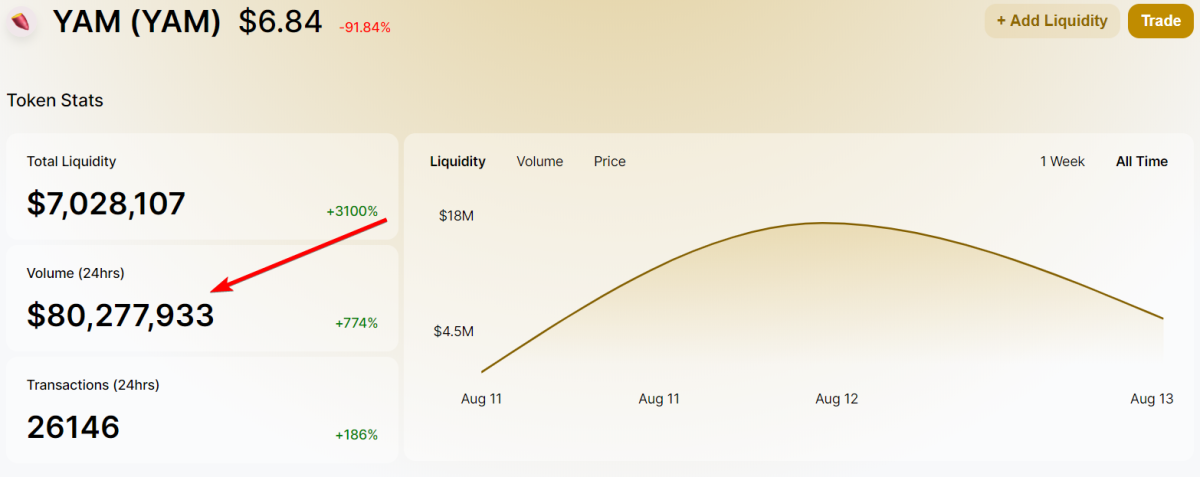Click the liquidity curve peak on chart

[822, 223]
